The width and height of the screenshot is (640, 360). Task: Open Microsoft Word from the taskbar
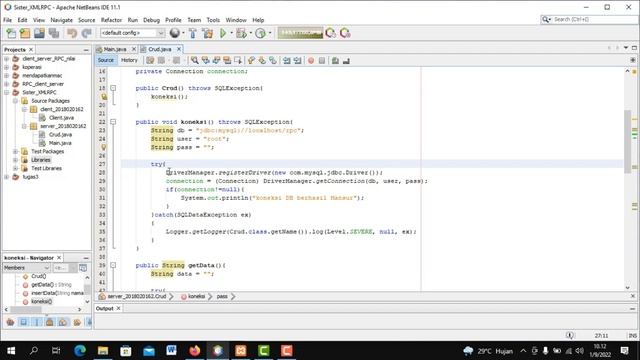(x=172, y=350)
